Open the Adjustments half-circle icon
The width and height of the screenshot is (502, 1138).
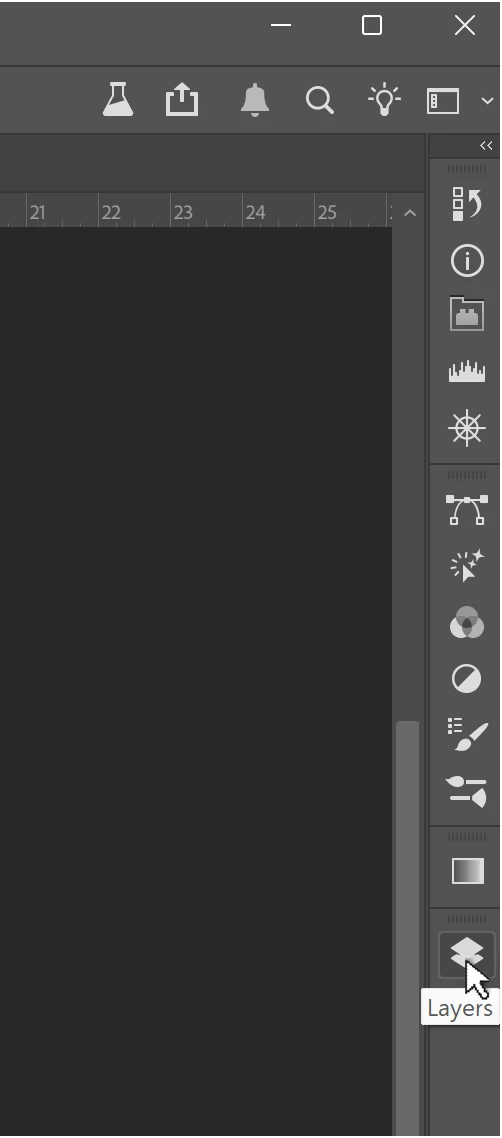click(466, 679)
